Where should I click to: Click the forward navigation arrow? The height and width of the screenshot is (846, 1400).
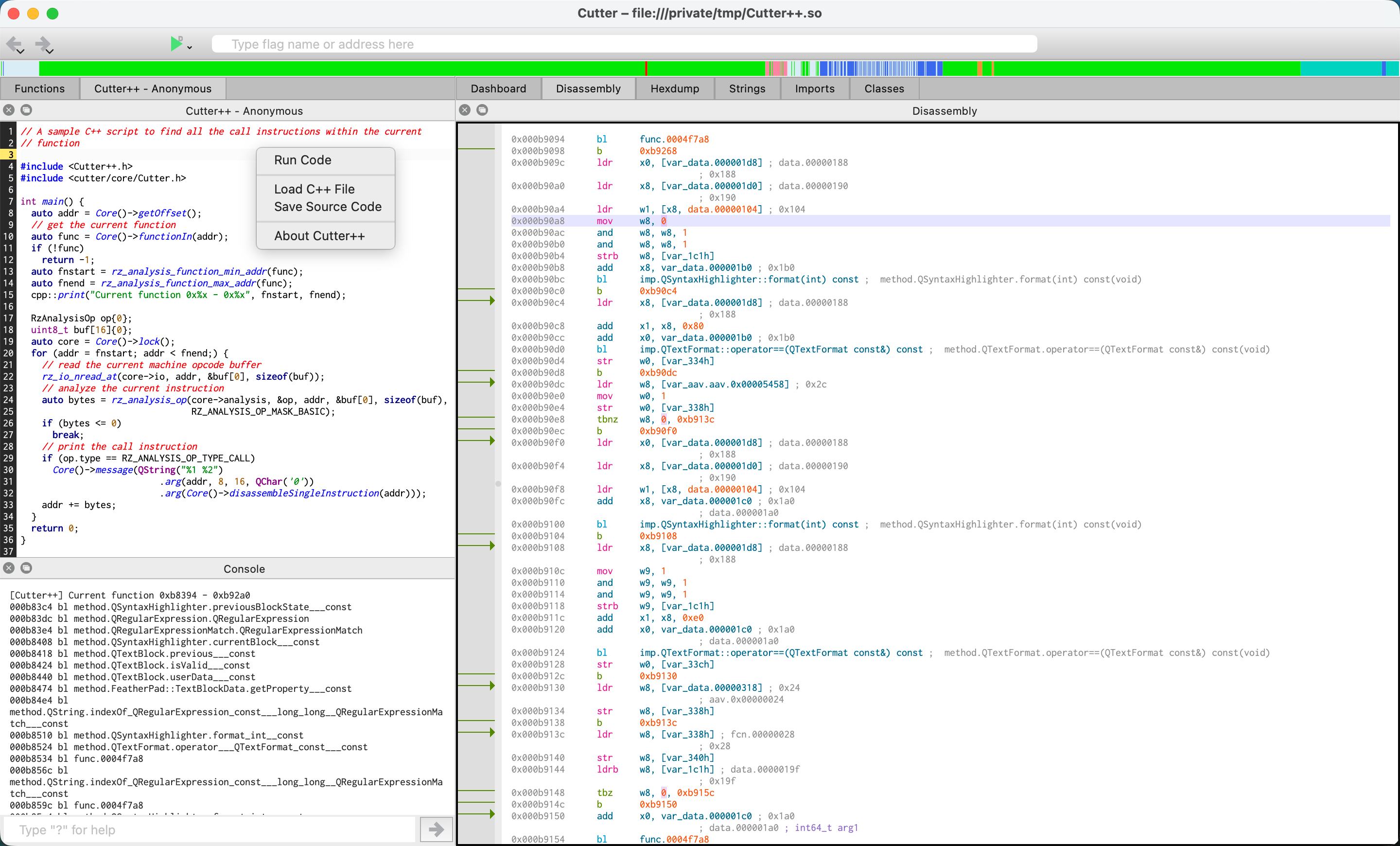tap(43, 43)
